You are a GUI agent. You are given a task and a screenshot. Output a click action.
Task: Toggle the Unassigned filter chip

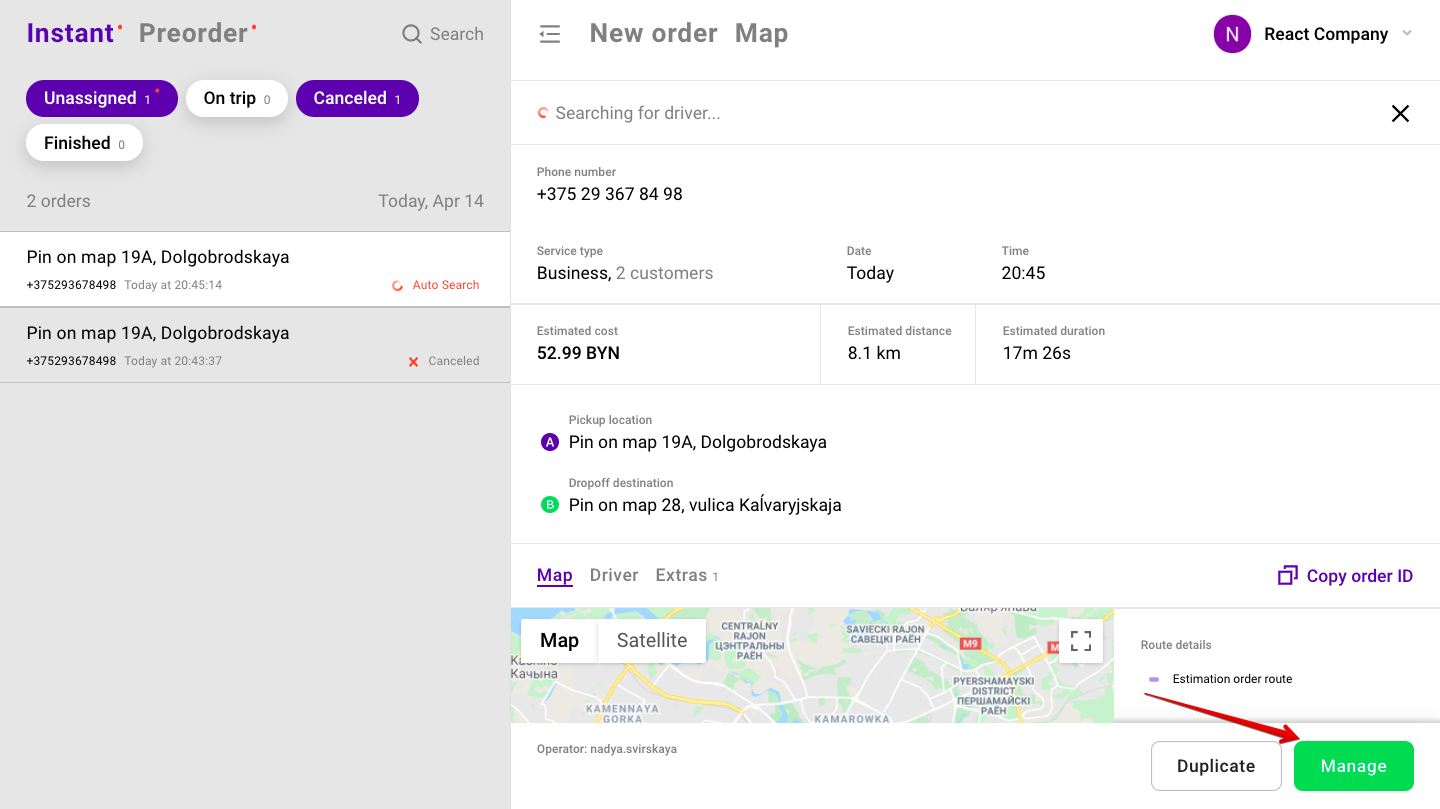coord(101,98)
